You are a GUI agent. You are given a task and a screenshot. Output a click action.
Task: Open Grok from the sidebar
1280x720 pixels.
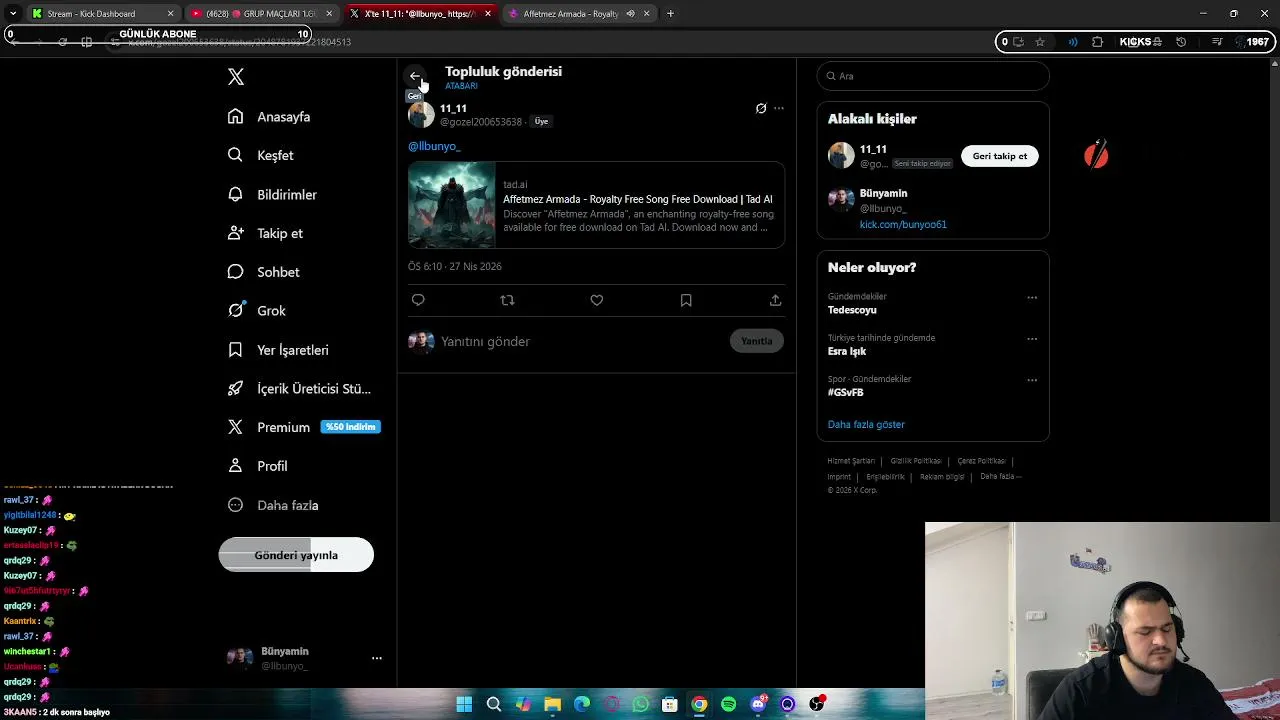(x=257, y=311)
